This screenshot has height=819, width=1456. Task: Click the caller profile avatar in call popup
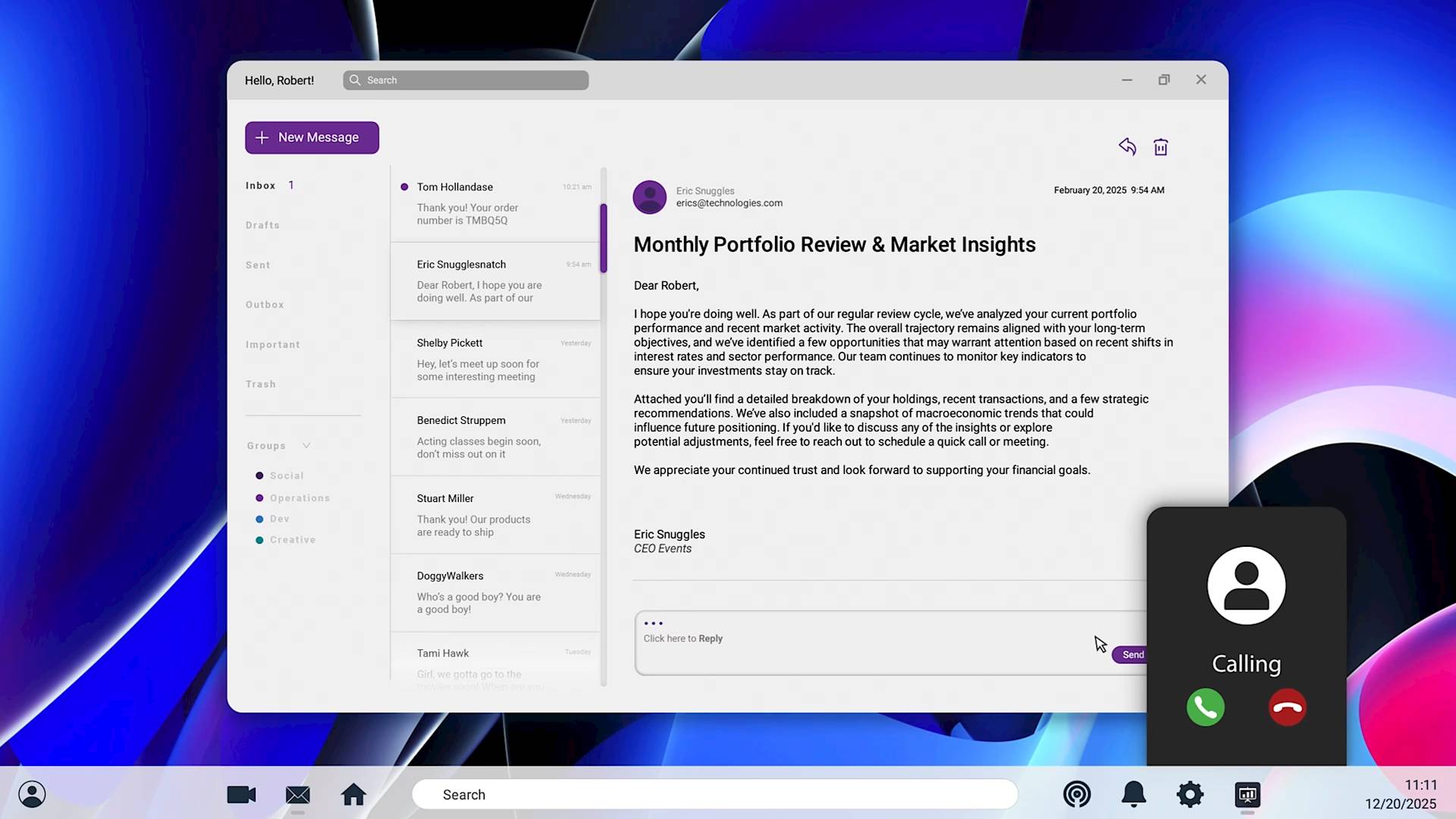click(1246, 585)
